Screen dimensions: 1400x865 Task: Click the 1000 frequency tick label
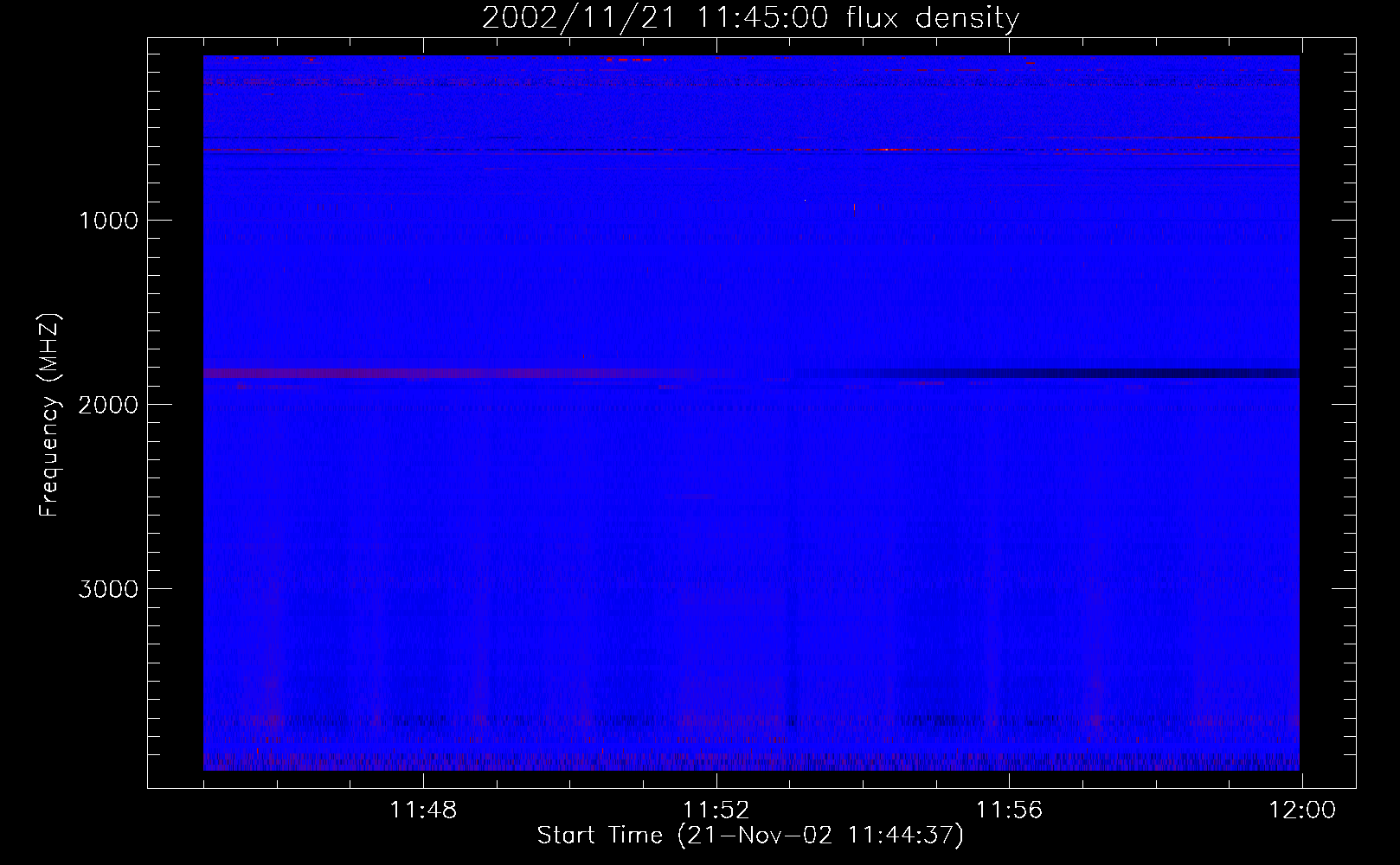(x=108, y=220)
